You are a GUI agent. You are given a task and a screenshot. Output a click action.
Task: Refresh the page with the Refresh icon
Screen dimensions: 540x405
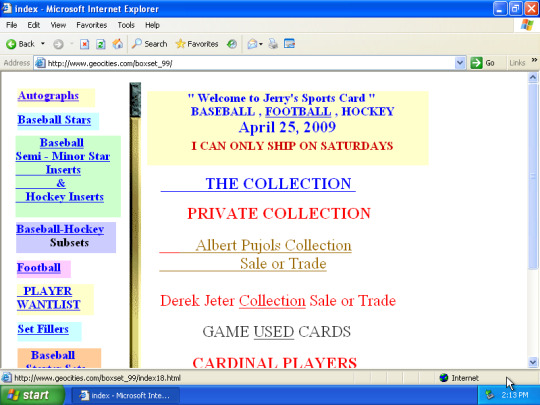pyautogui.click(x=101, y=44)
